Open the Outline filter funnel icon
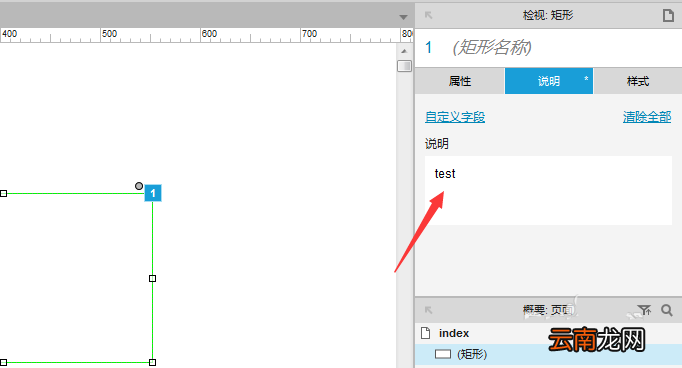Viewport: 682px width, 368px height. [x=644, y=310]
